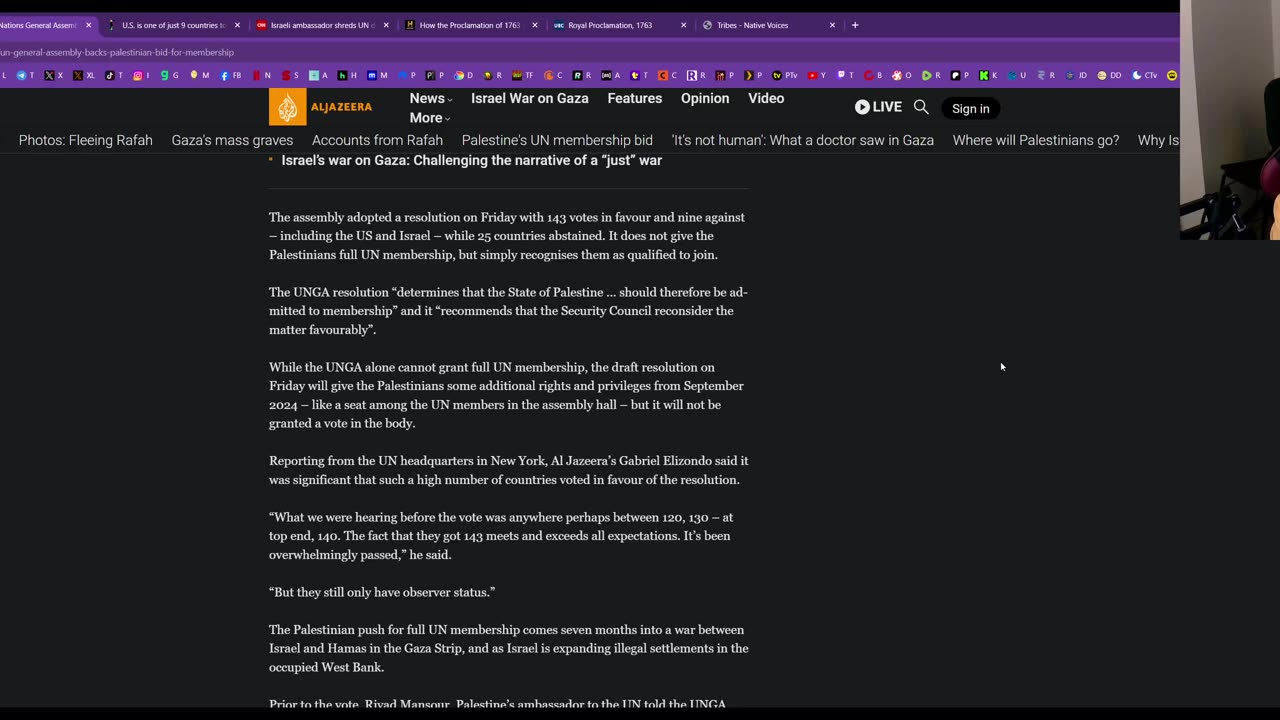Switch to 'Royal Proclamation, 1763' tab
Image resolution: width=1280 pixels, height=720 pixels.
click(x=618, y=25)
